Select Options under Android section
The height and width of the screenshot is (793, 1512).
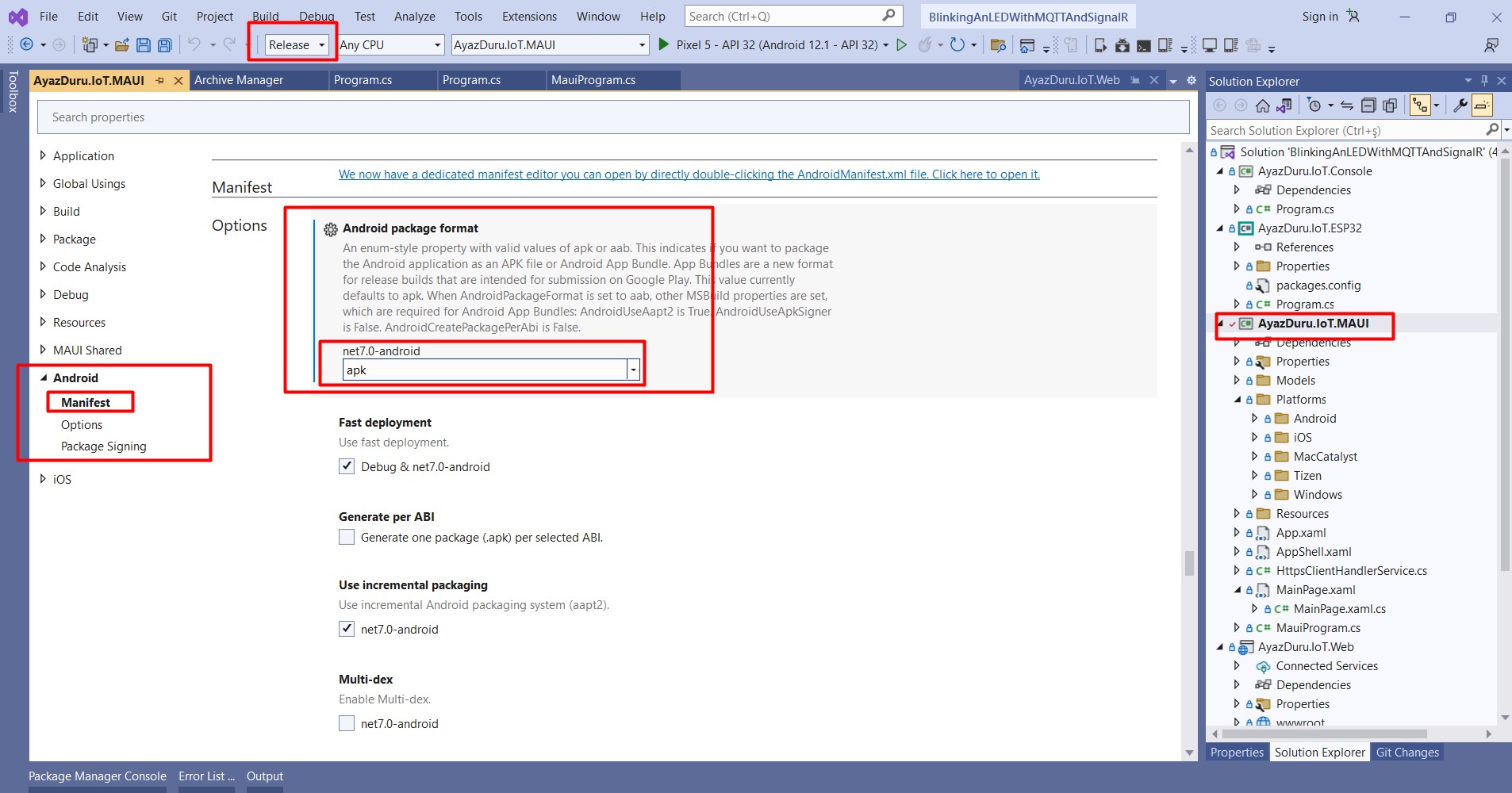pos(82,424)
